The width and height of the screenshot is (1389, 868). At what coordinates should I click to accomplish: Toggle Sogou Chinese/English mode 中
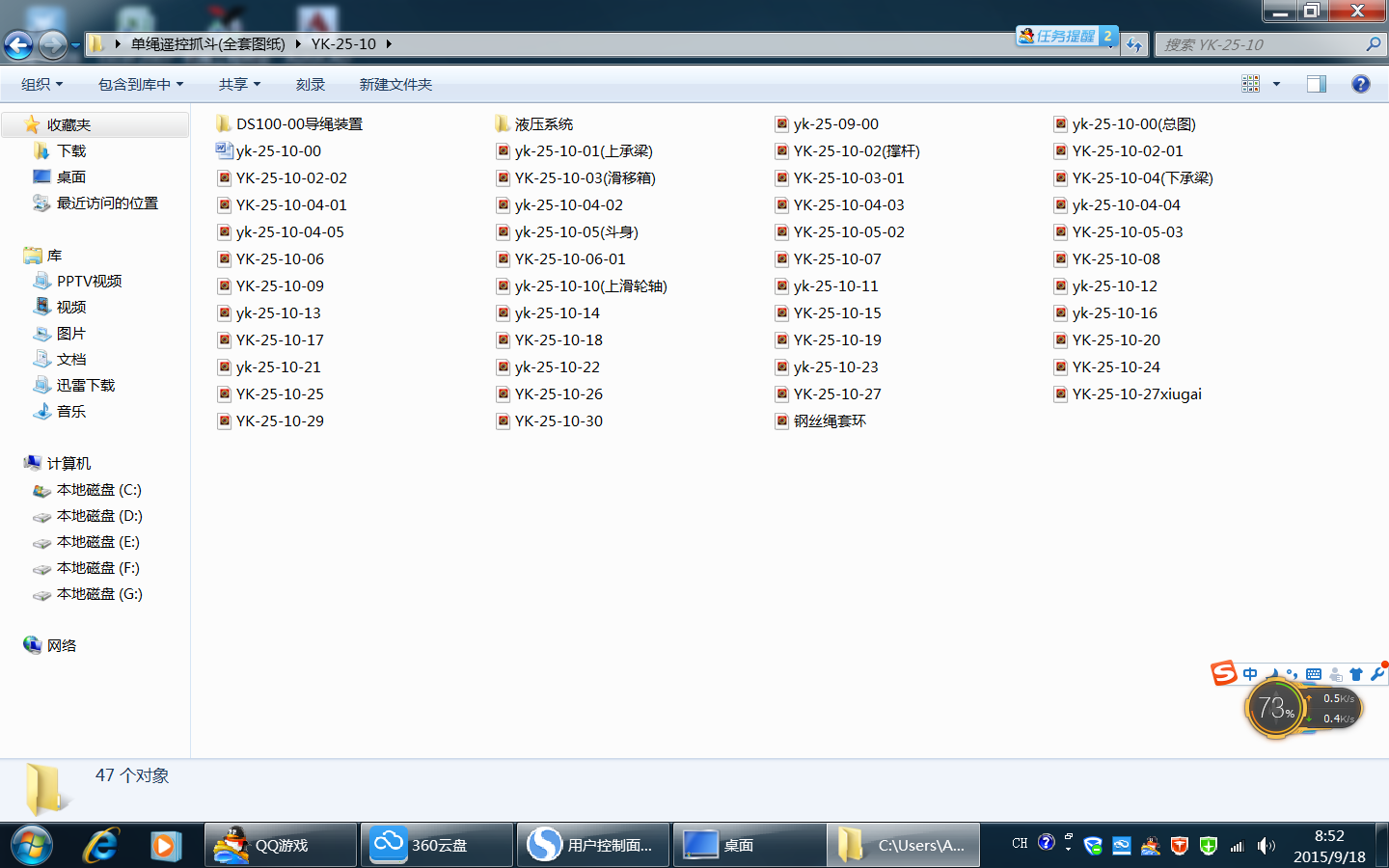[1250, 674]
